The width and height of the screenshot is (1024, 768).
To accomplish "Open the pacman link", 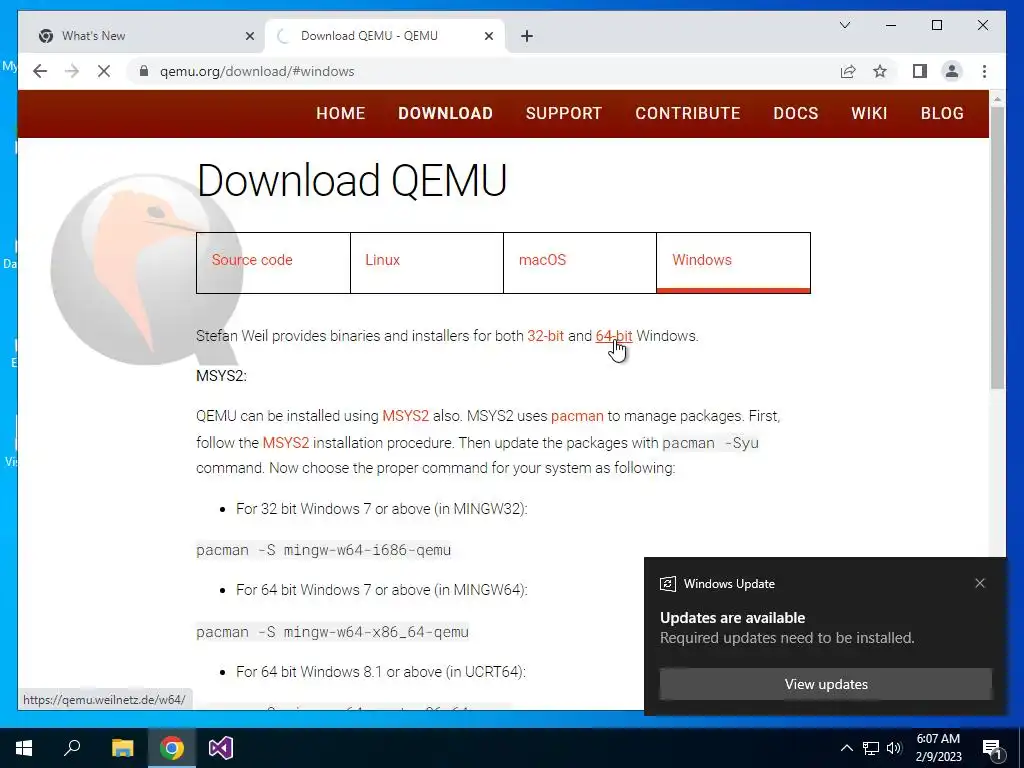I will click(x=577, y=416).
